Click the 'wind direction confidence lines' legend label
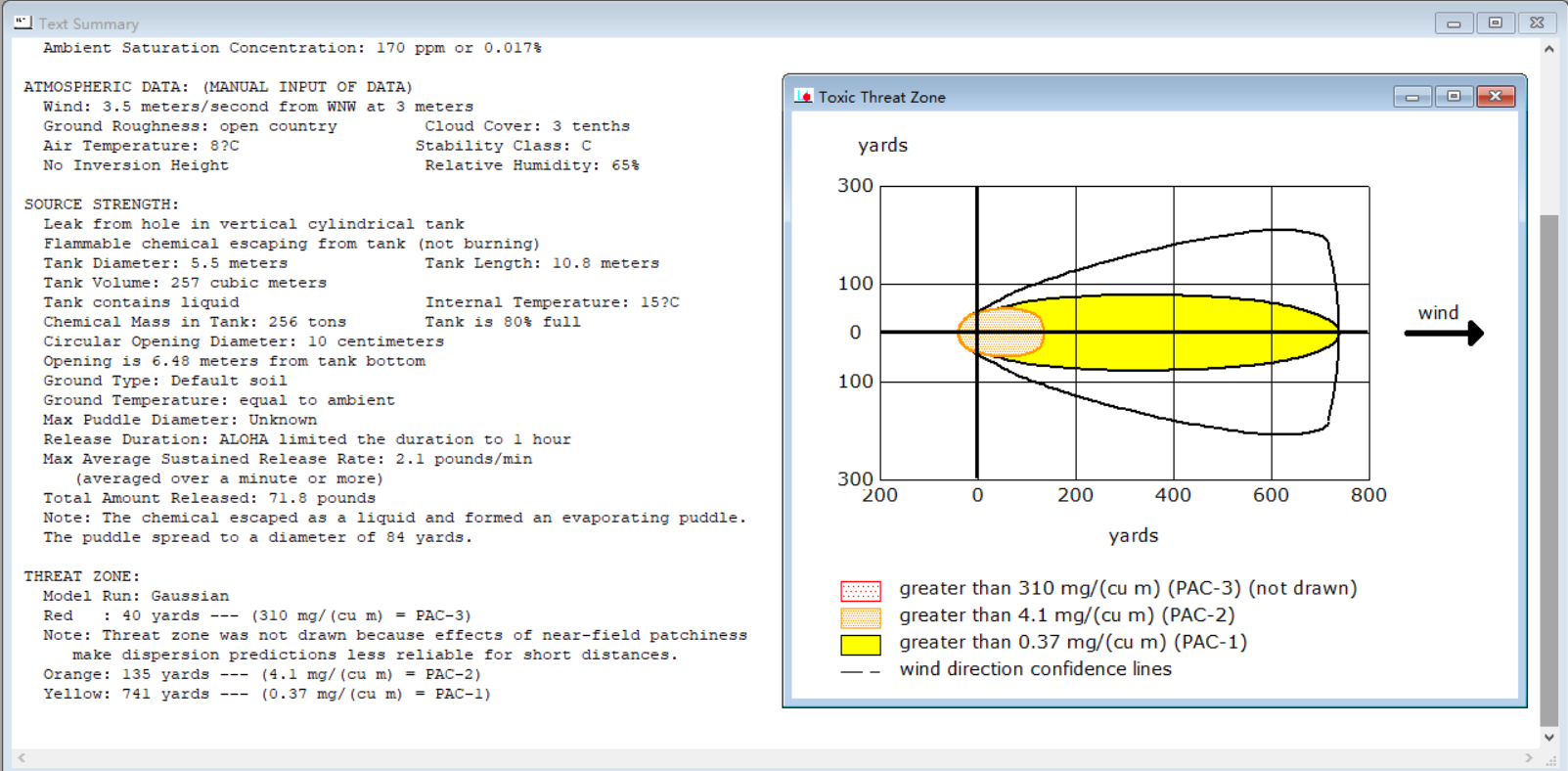The height and width of the screenshot is (771, 1568). tap(1036, 669)
